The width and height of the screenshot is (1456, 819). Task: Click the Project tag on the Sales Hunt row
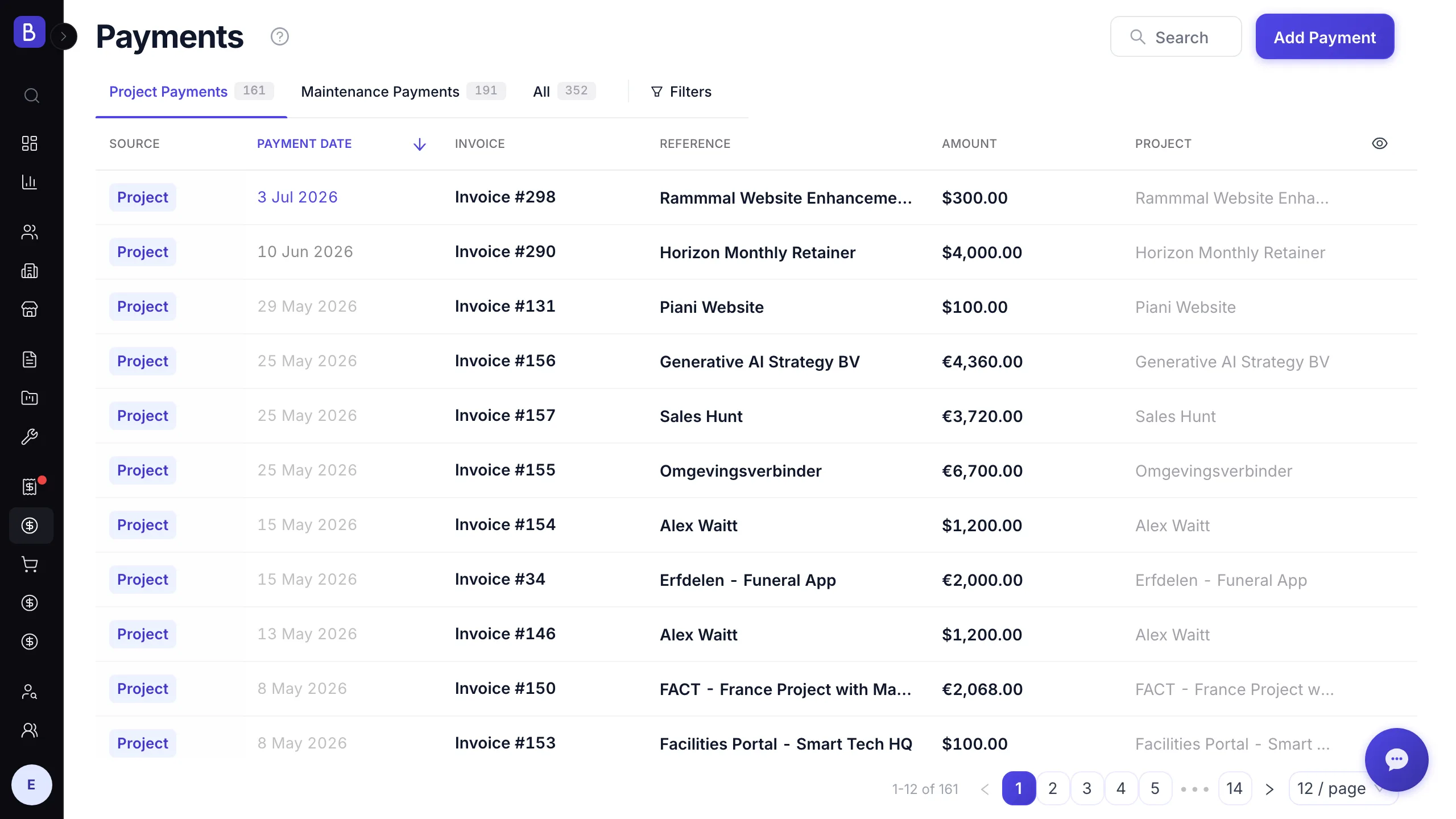click(143, 416)
